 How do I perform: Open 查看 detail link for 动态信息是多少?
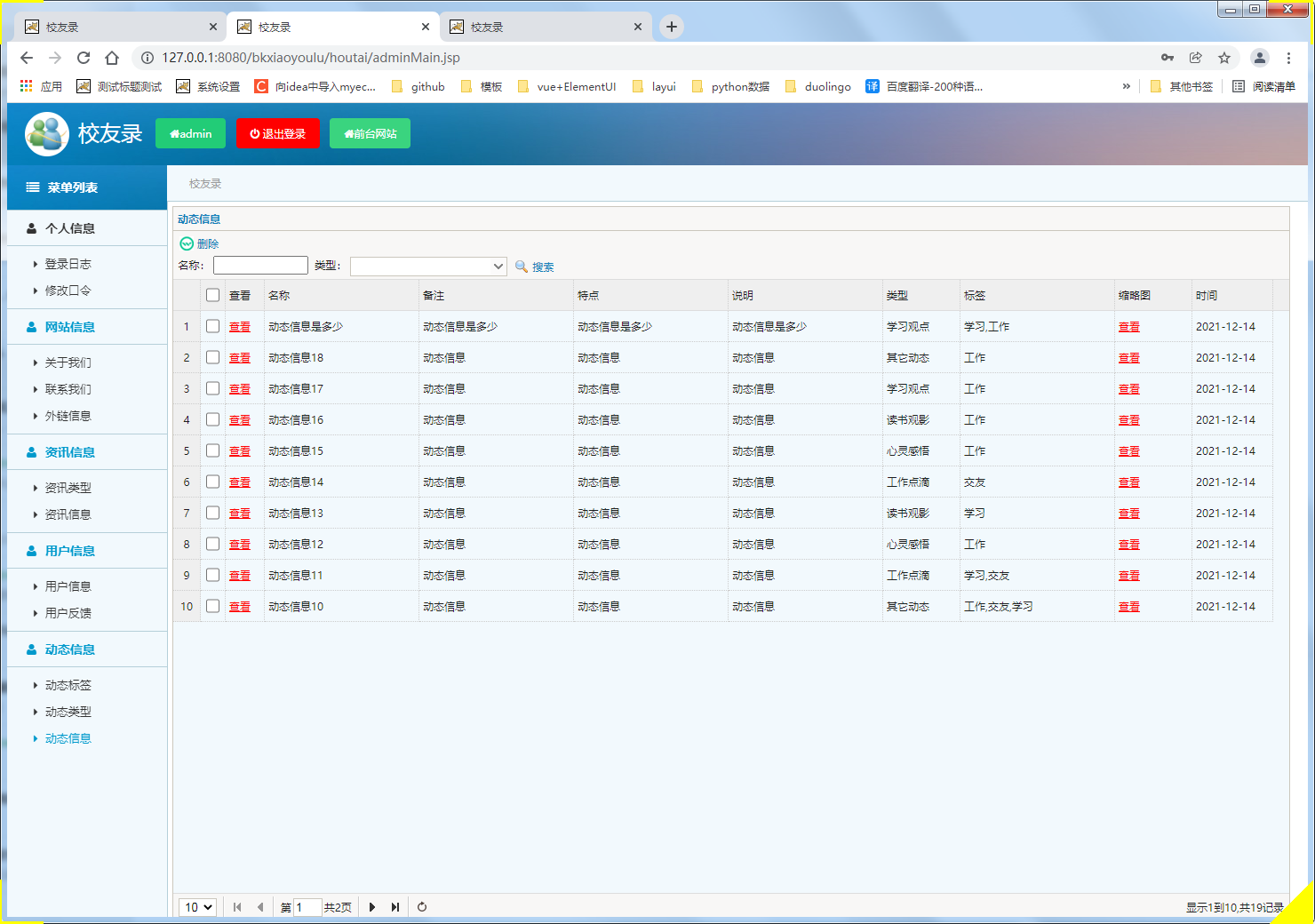coord(240,327)
